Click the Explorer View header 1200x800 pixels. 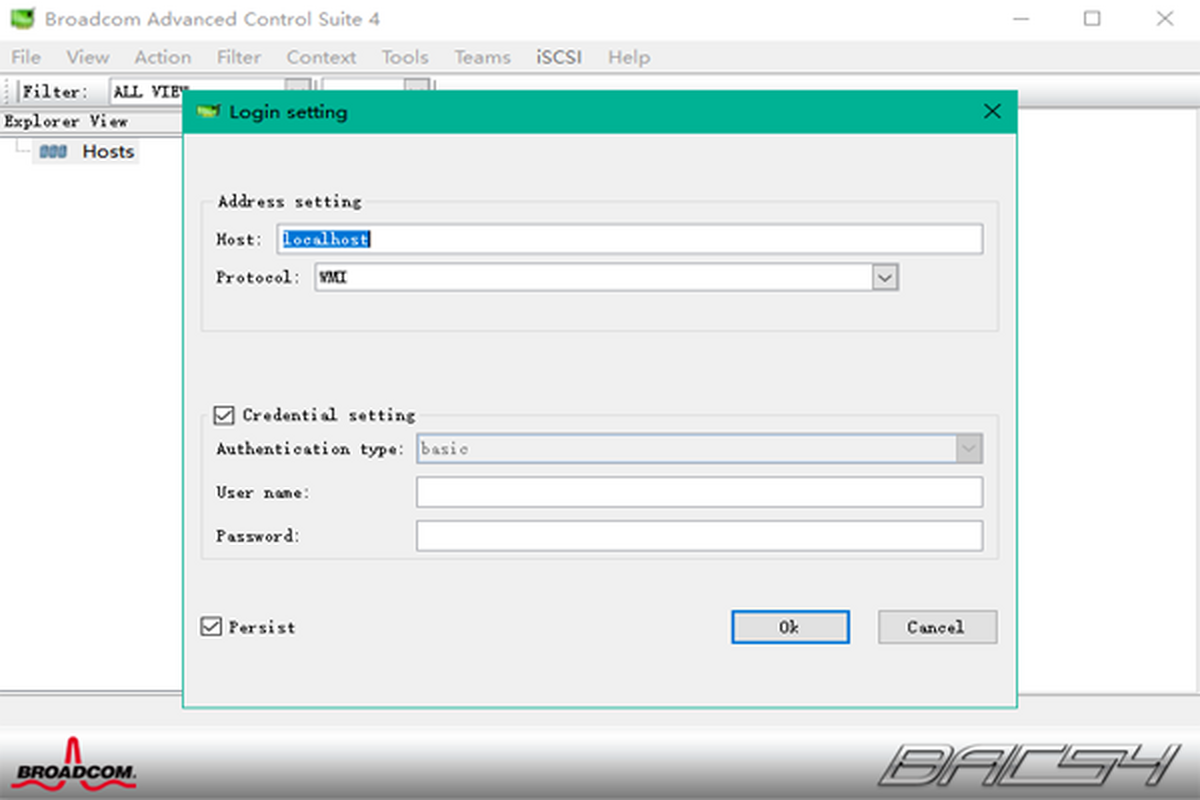(66, 121)
